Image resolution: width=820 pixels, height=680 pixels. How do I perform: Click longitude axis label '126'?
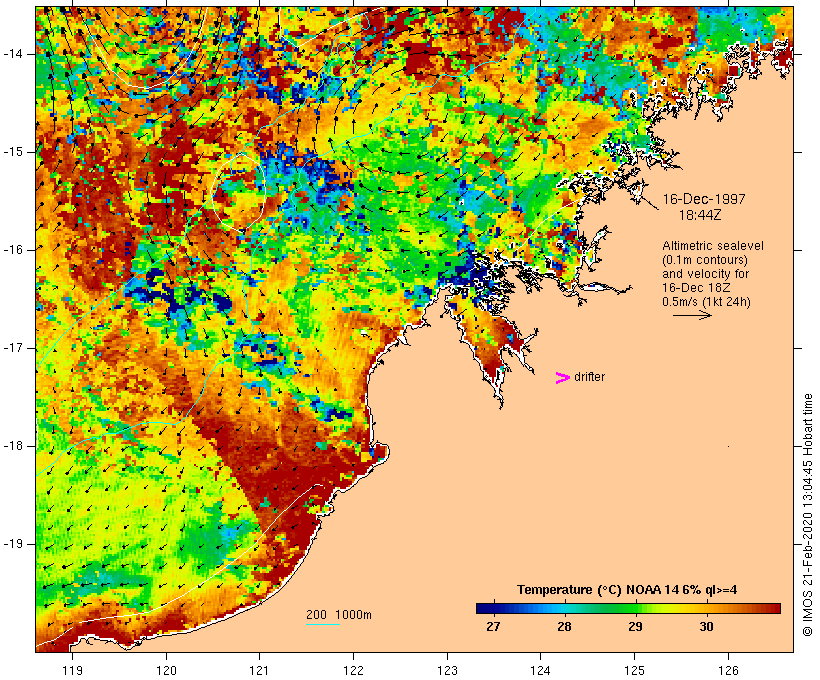(x=728, y=670)
